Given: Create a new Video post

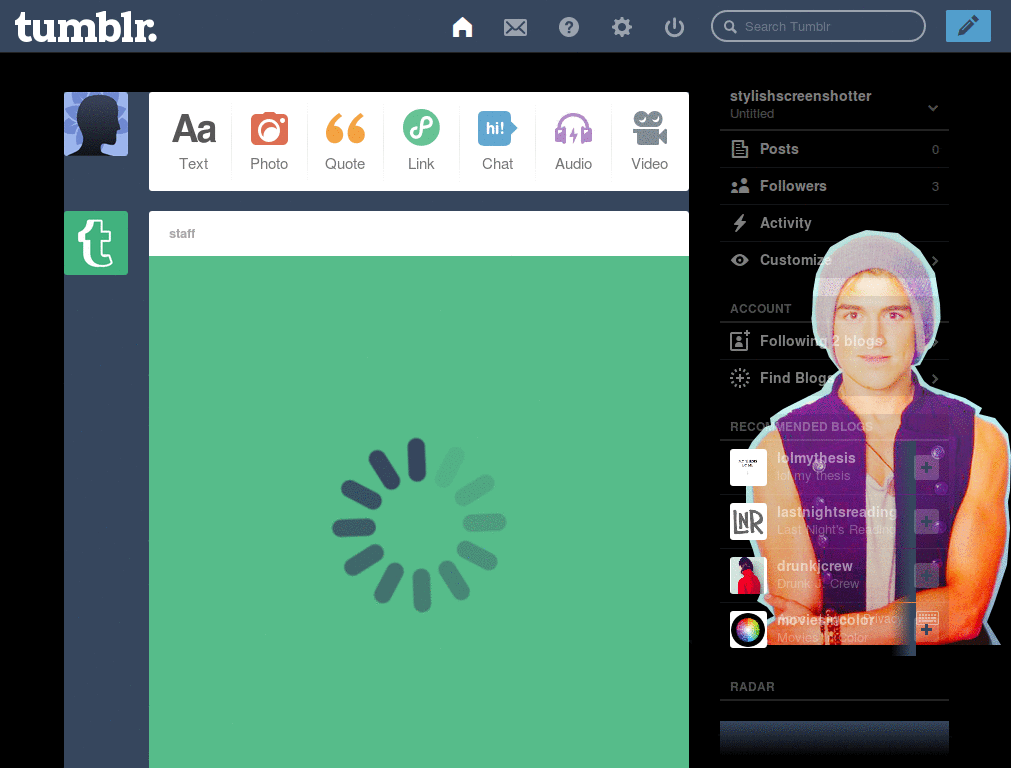Looking at the screenshot, I should [x=649, y=141].
